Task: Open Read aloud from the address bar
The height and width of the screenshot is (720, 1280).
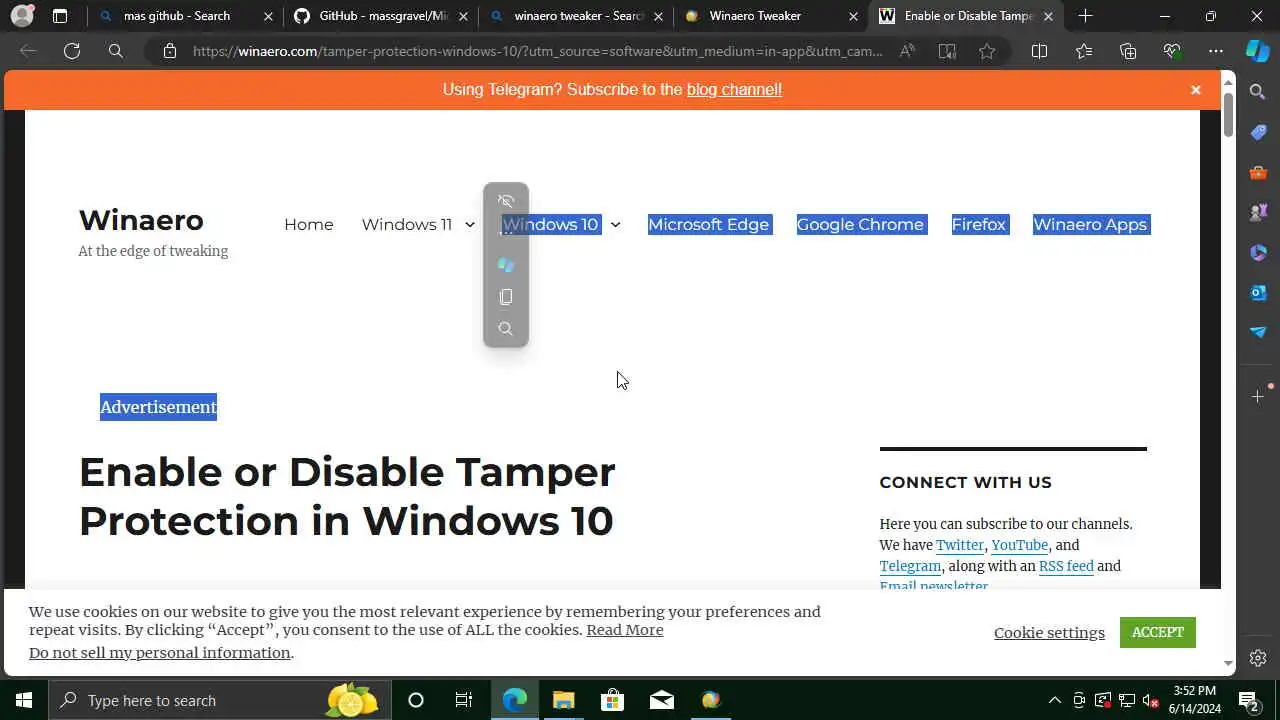Action: coord(907,51)
